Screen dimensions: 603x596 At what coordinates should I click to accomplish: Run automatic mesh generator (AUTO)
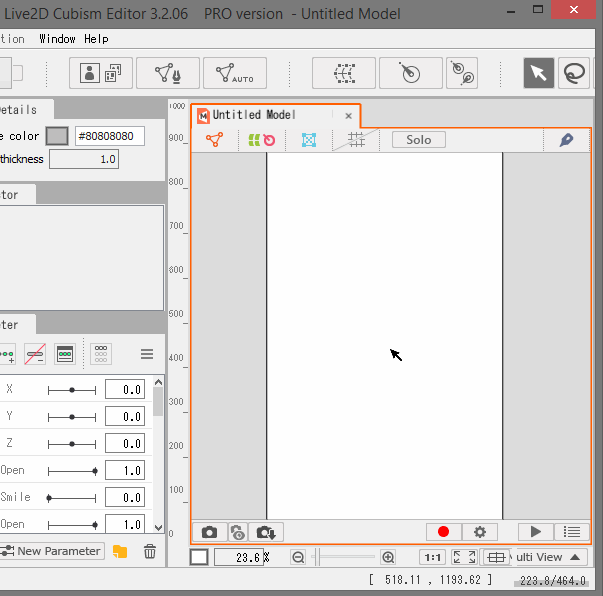(x=235, y=73)
